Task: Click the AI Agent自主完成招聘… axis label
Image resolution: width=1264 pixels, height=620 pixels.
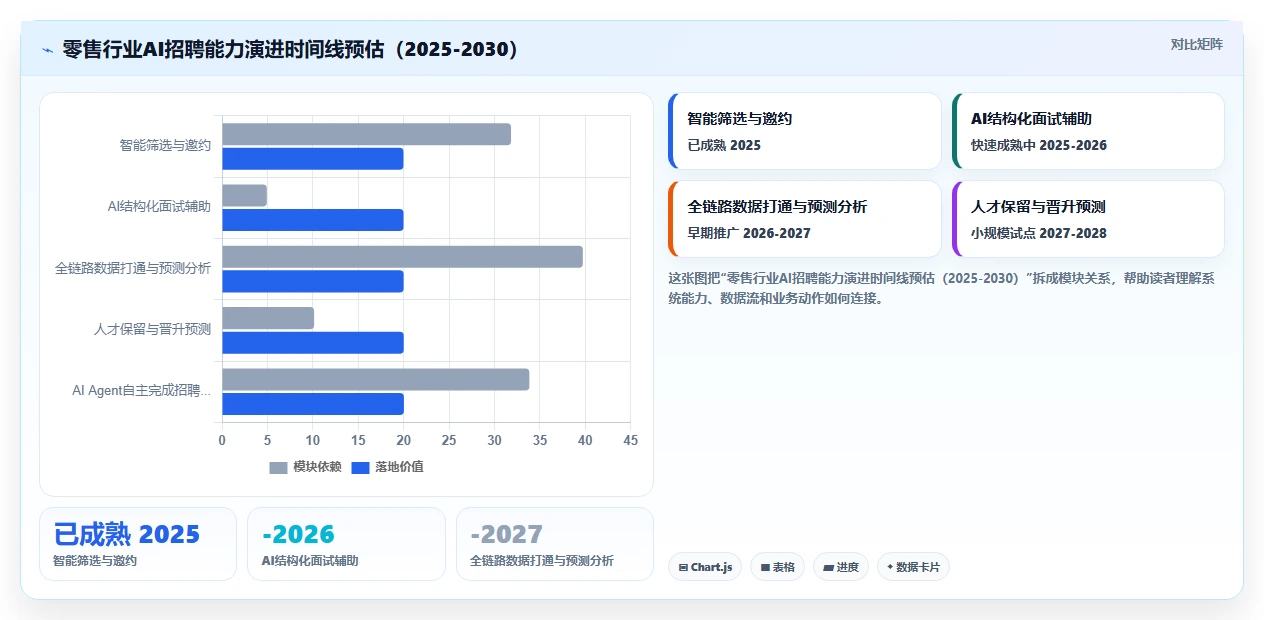Action: (x=141, y=390)
